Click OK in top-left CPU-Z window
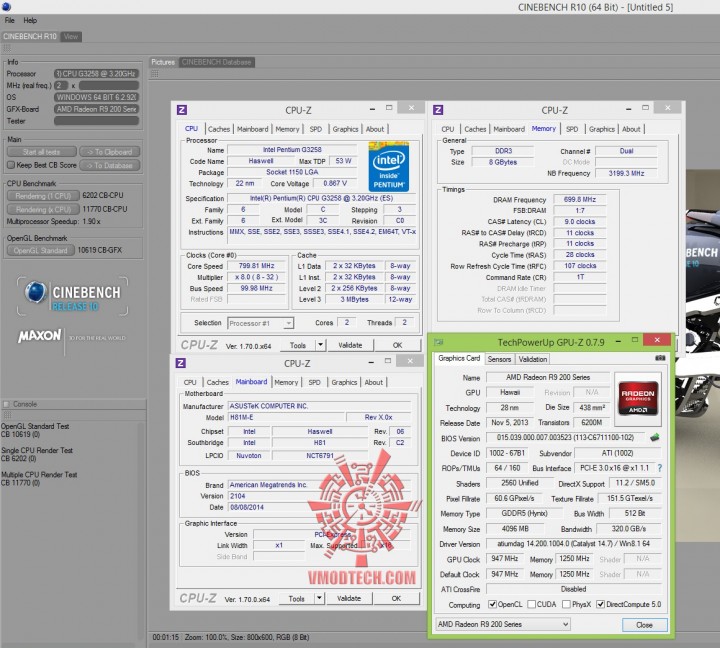Screen dimensions: 720x648 [x=398, y=345]
